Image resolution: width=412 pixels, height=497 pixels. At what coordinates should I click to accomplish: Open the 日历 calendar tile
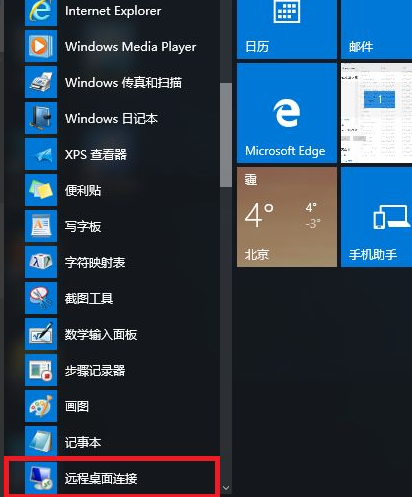pyautogui.click(x=287, y=29)
